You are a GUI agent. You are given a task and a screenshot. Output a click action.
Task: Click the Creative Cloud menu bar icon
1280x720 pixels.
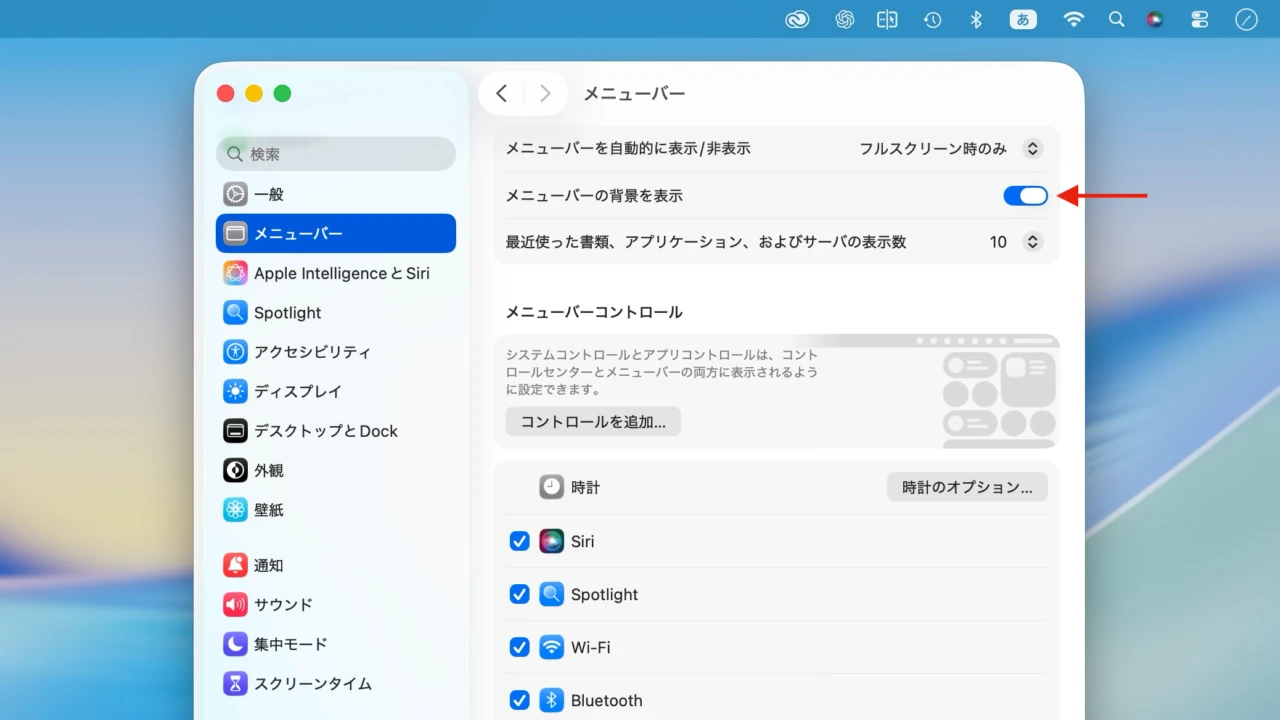(797, 19)
